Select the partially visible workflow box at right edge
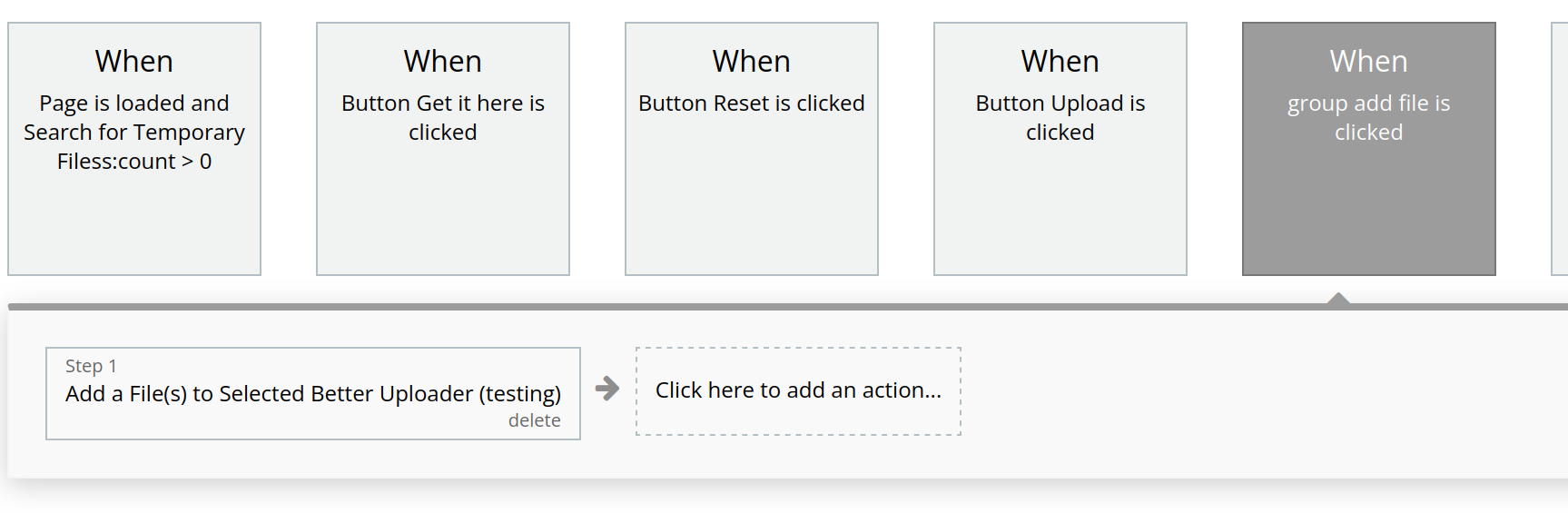Viewport: 1568px width, 513px height. (x=1560, y=149)
